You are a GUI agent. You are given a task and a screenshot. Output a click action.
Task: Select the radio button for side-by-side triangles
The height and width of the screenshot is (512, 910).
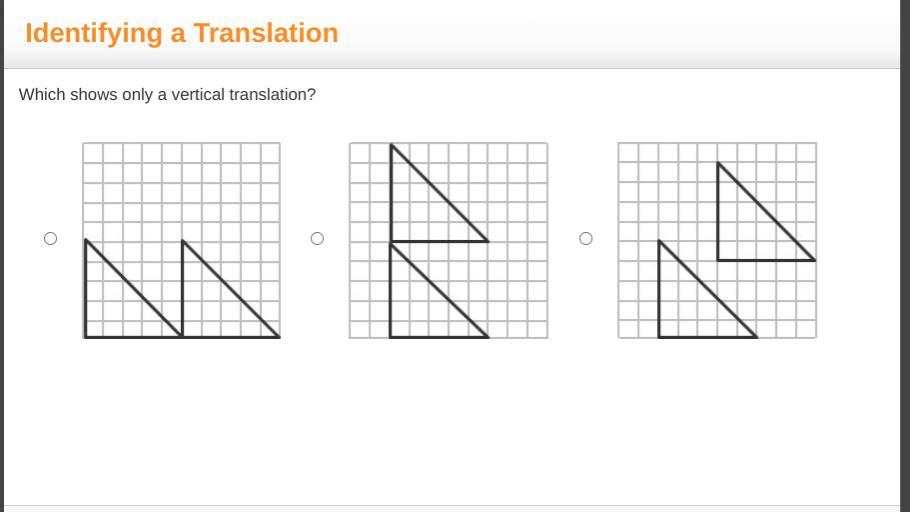click(51, 238)
